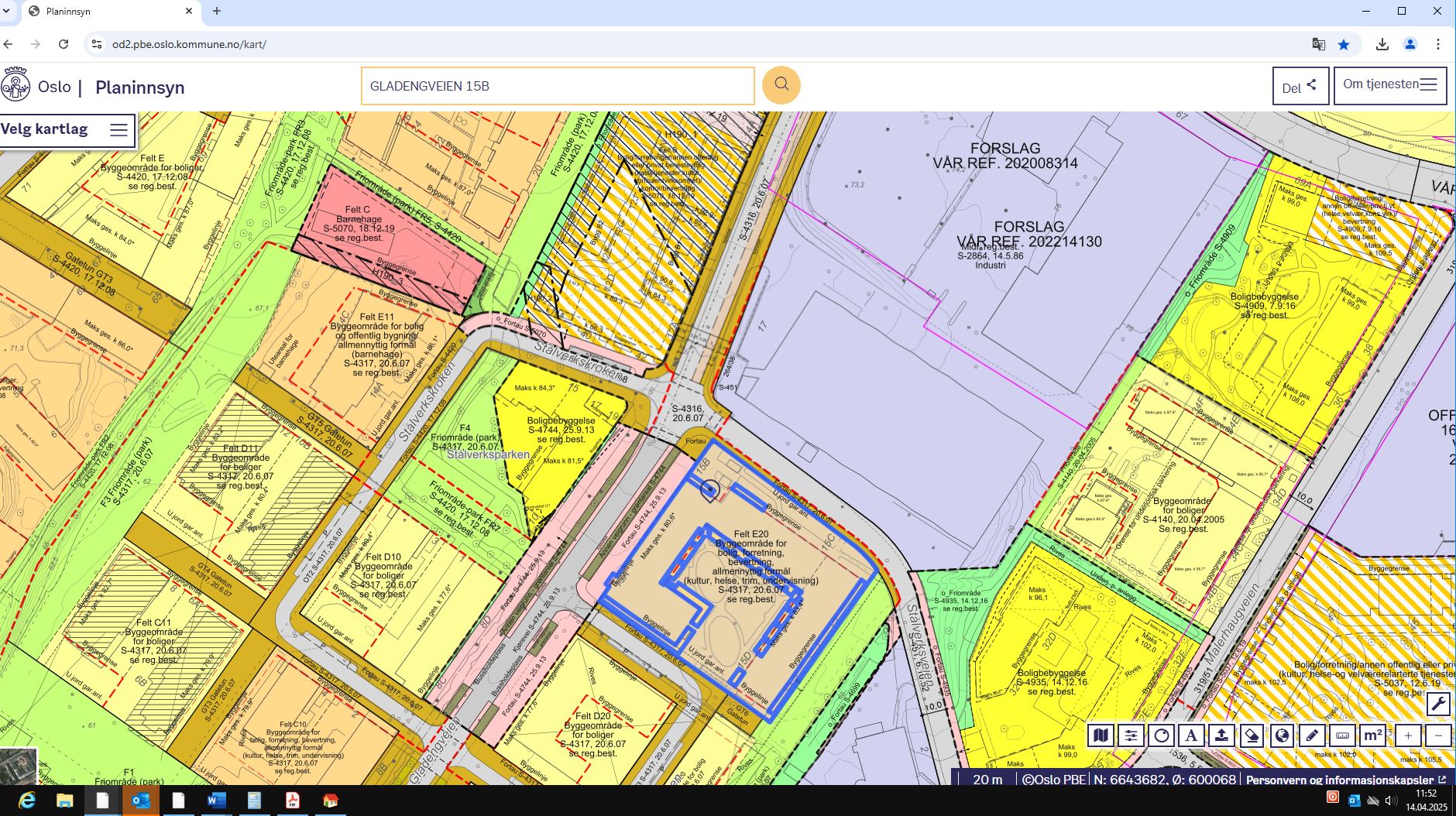Image resolution: width=1456 pixels, height=816 pixels.
Task: Click the orange search magnifier button
Action: [781, 85]
